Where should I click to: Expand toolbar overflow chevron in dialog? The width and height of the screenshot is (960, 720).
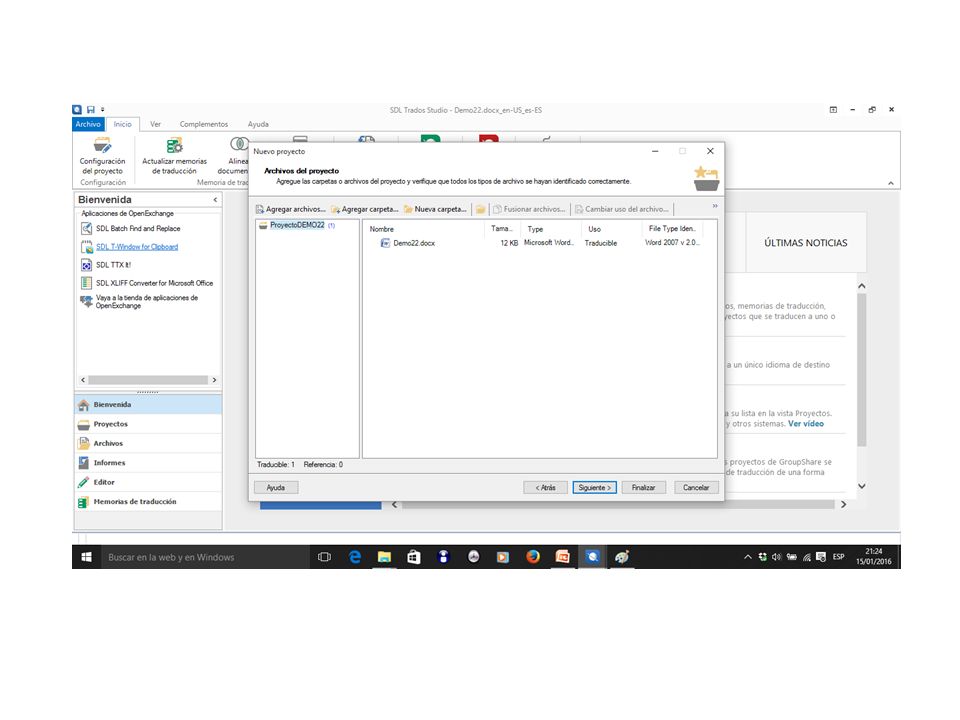[714, 206]
